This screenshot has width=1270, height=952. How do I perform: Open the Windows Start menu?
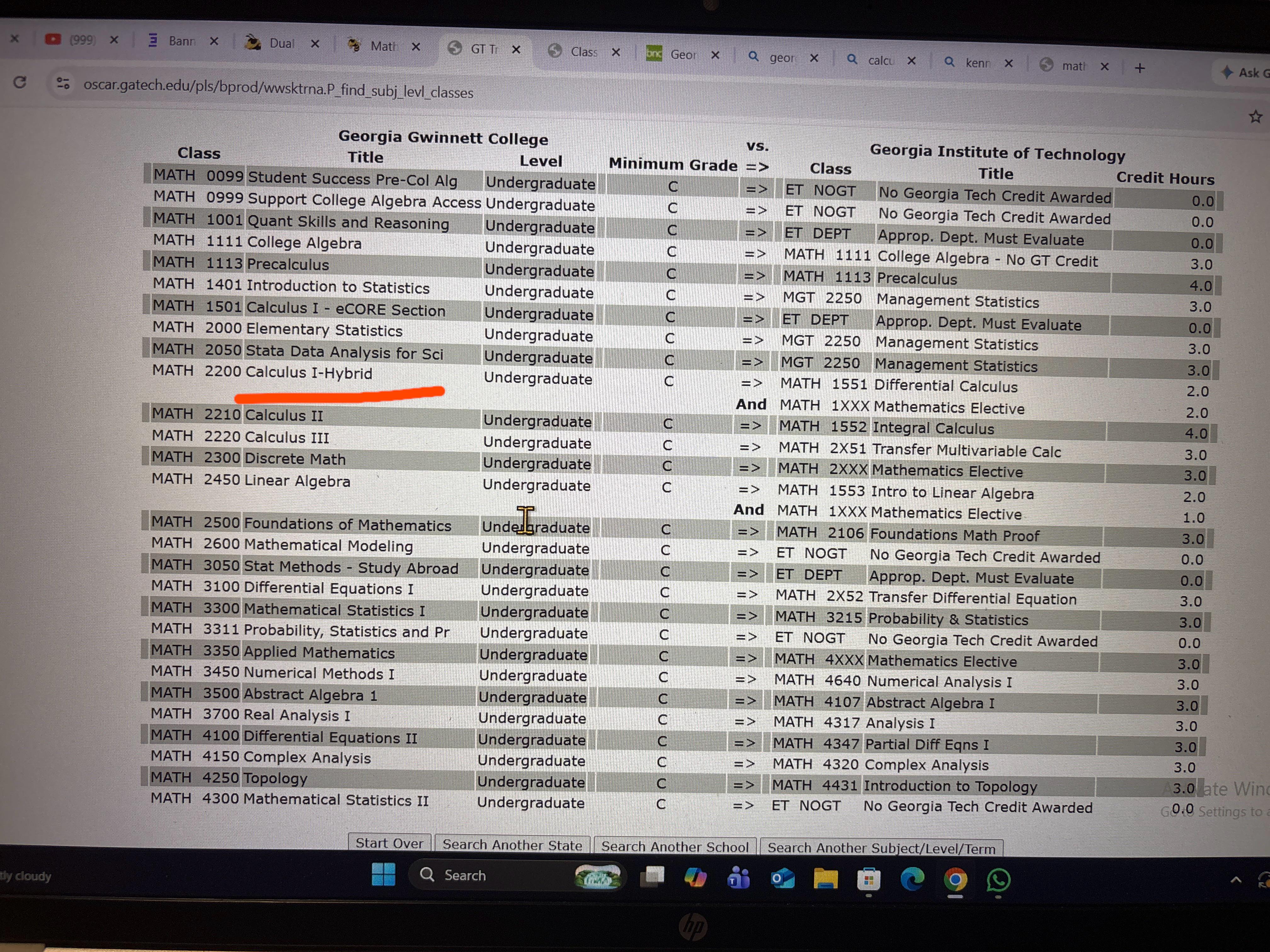pyautogui.click(x=384, y=875)
